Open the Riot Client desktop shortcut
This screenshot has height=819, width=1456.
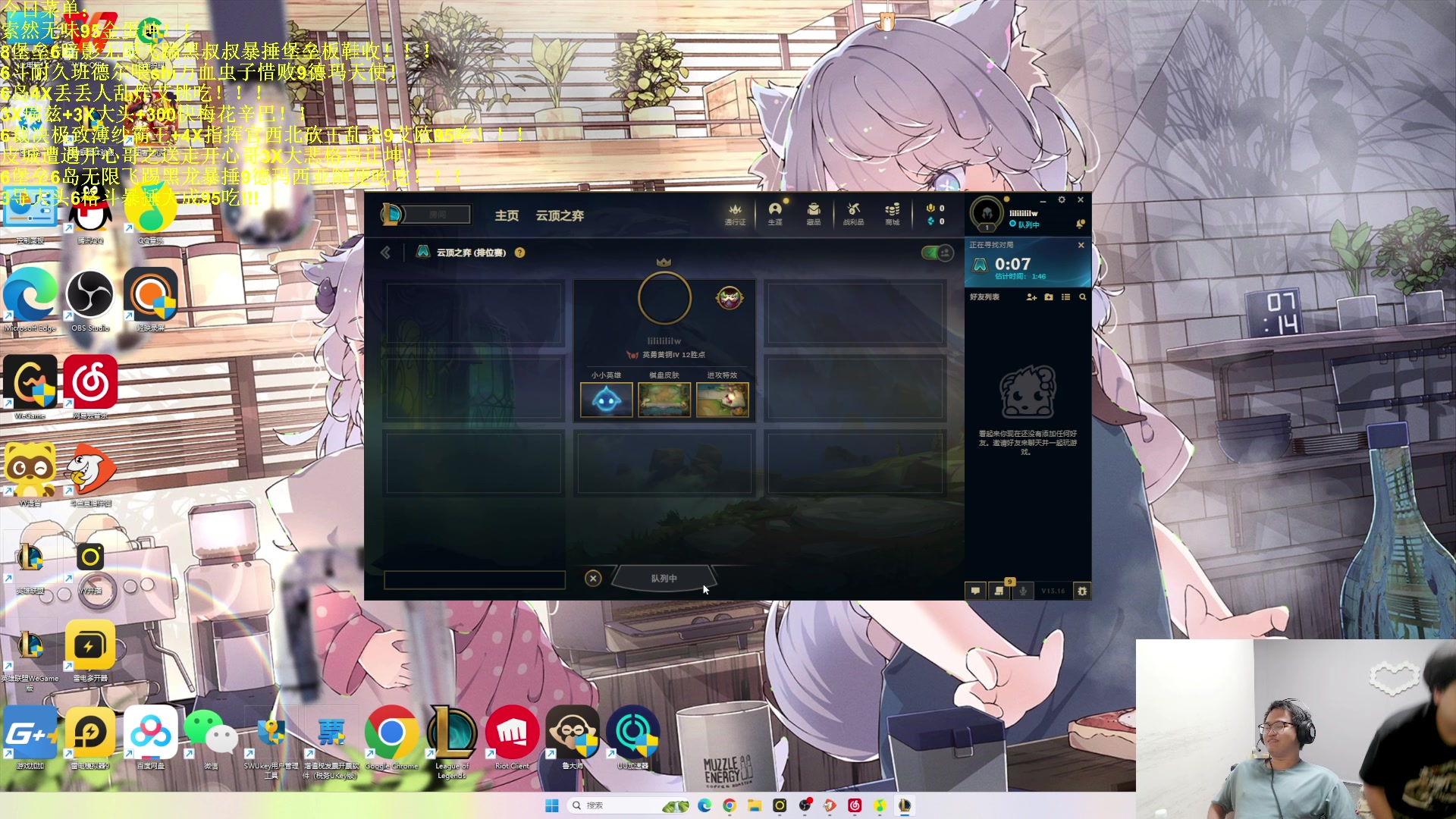pyautogui.click(x=512, y=739)
